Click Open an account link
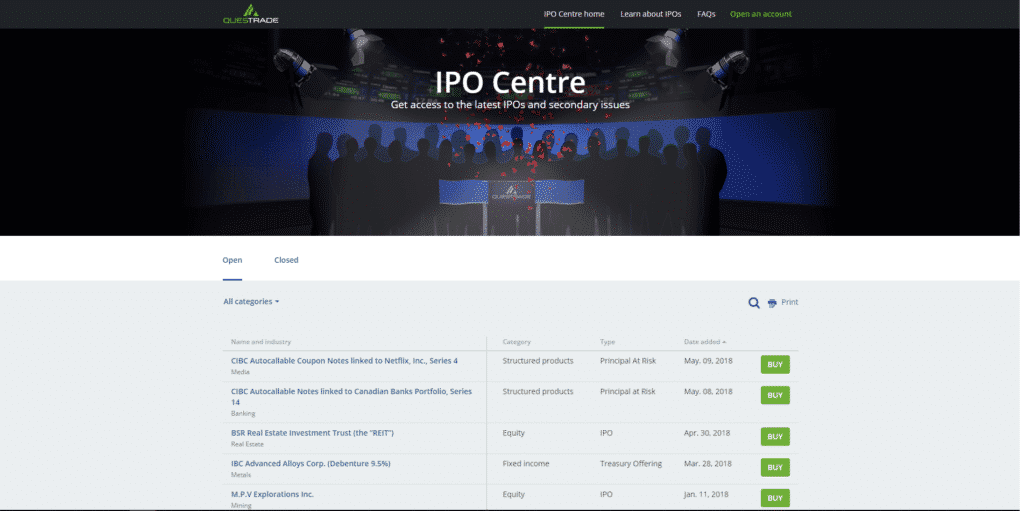Screen dimensions: 1024x511 pos(760,14)
